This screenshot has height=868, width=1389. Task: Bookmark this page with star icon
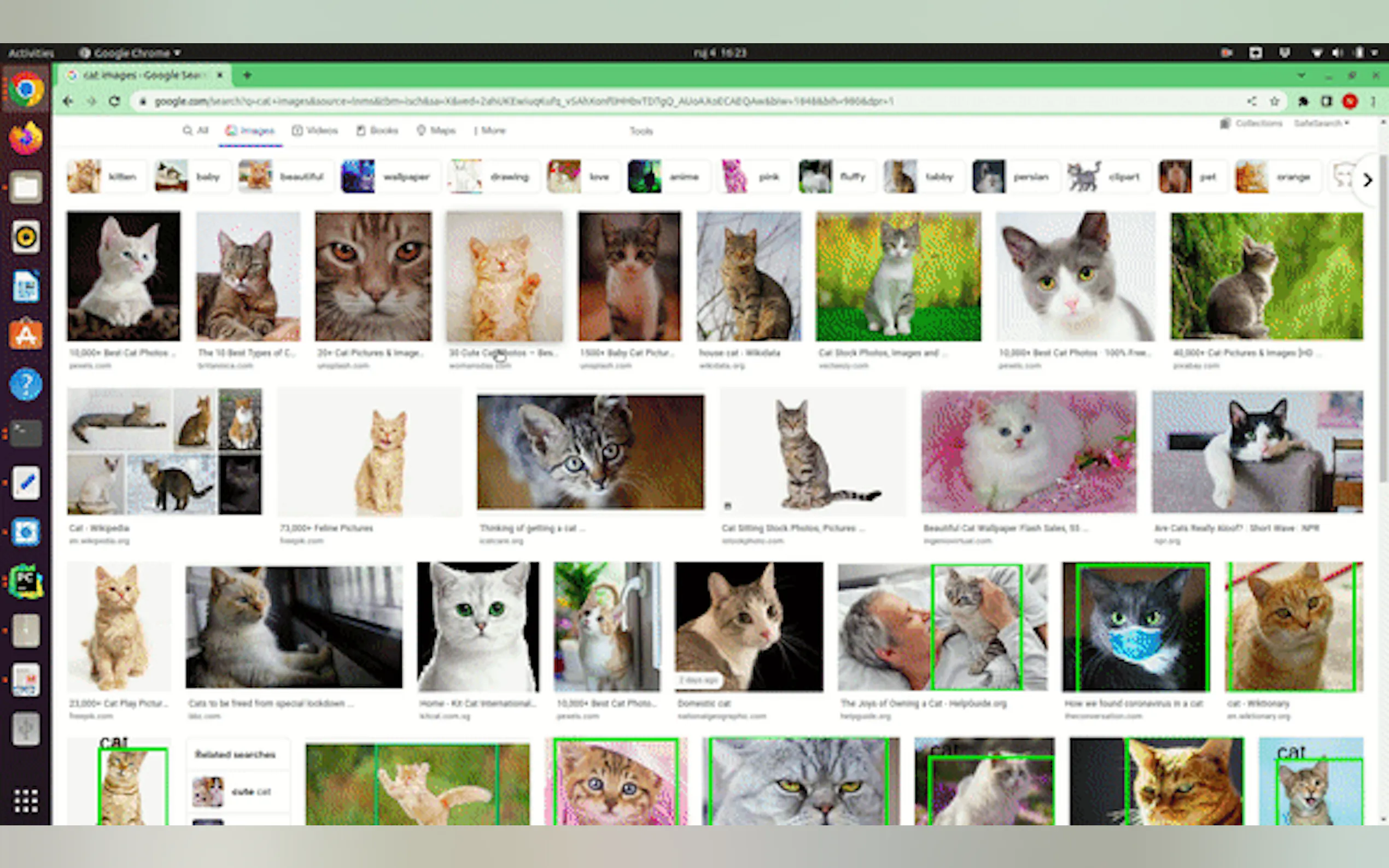coord(1274,102)
